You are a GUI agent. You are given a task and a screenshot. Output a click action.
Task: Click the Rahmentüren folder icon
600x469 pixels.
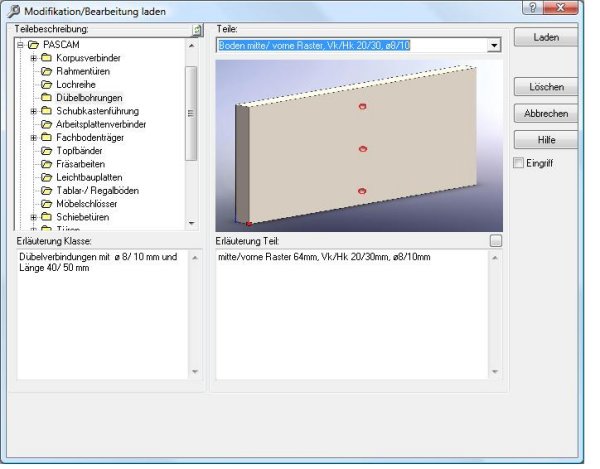pyautogui.click(x=47, y=72)
